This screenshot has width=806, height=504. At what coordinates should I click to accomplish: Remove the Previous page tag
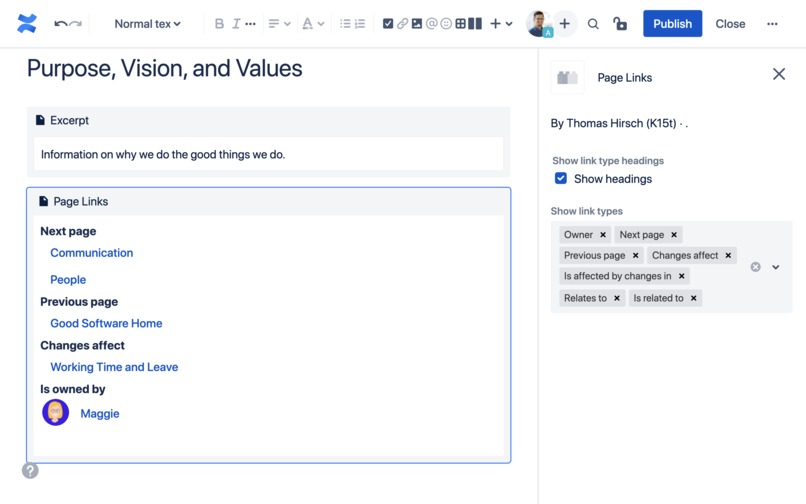pos(635,256)
